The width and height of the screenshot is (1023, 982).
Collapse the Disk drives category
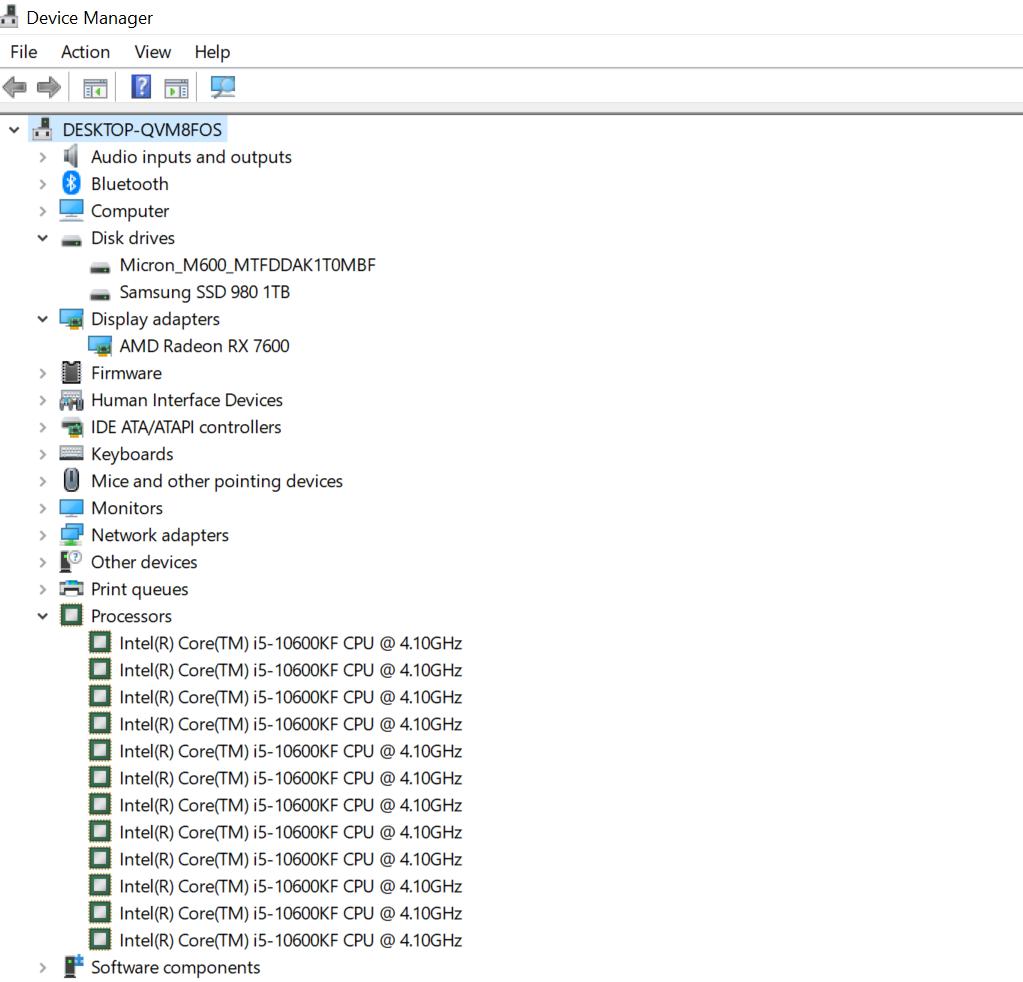click(42, 238)
